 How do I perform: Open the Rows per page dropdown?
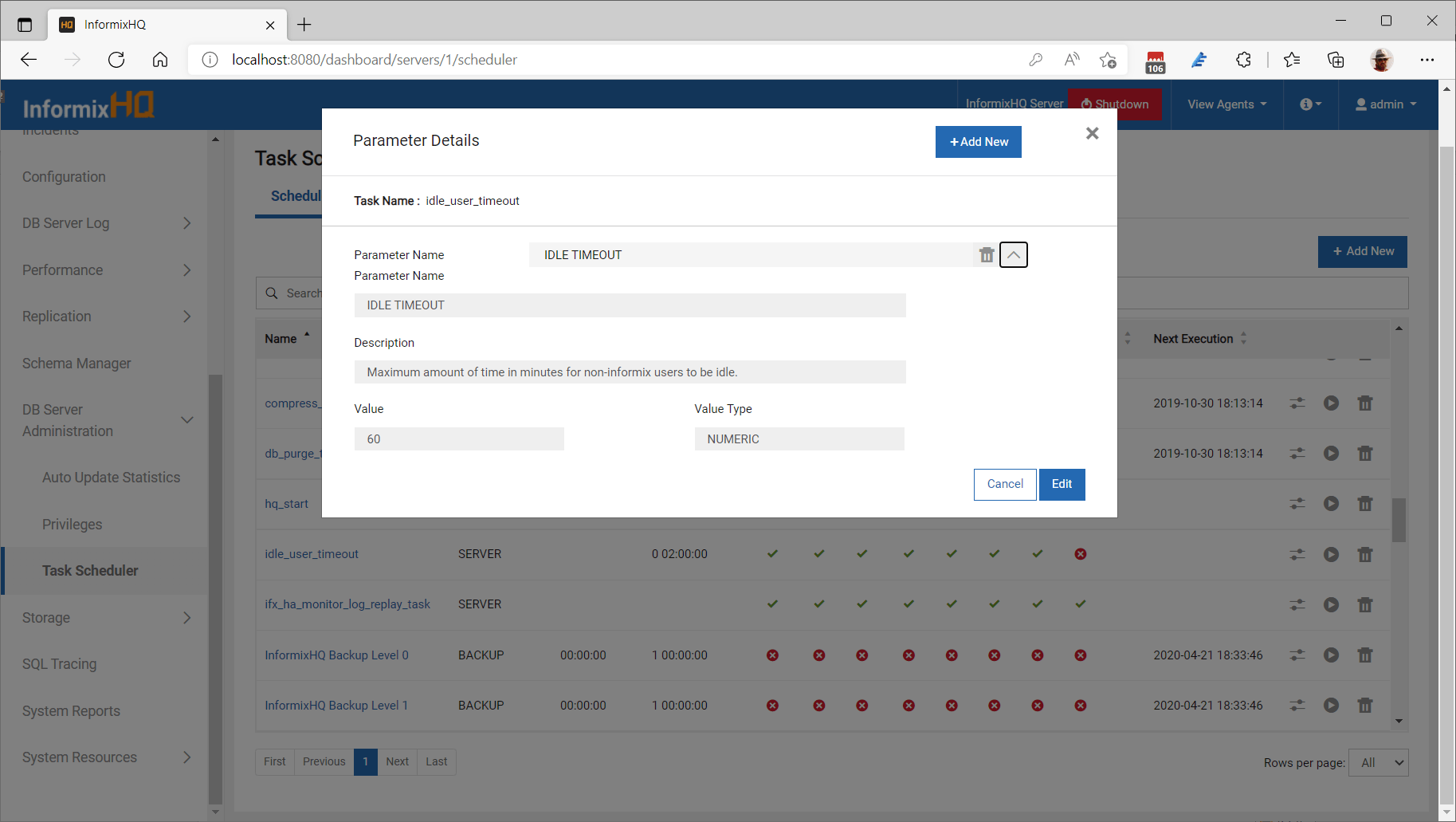click(1378, 762)
